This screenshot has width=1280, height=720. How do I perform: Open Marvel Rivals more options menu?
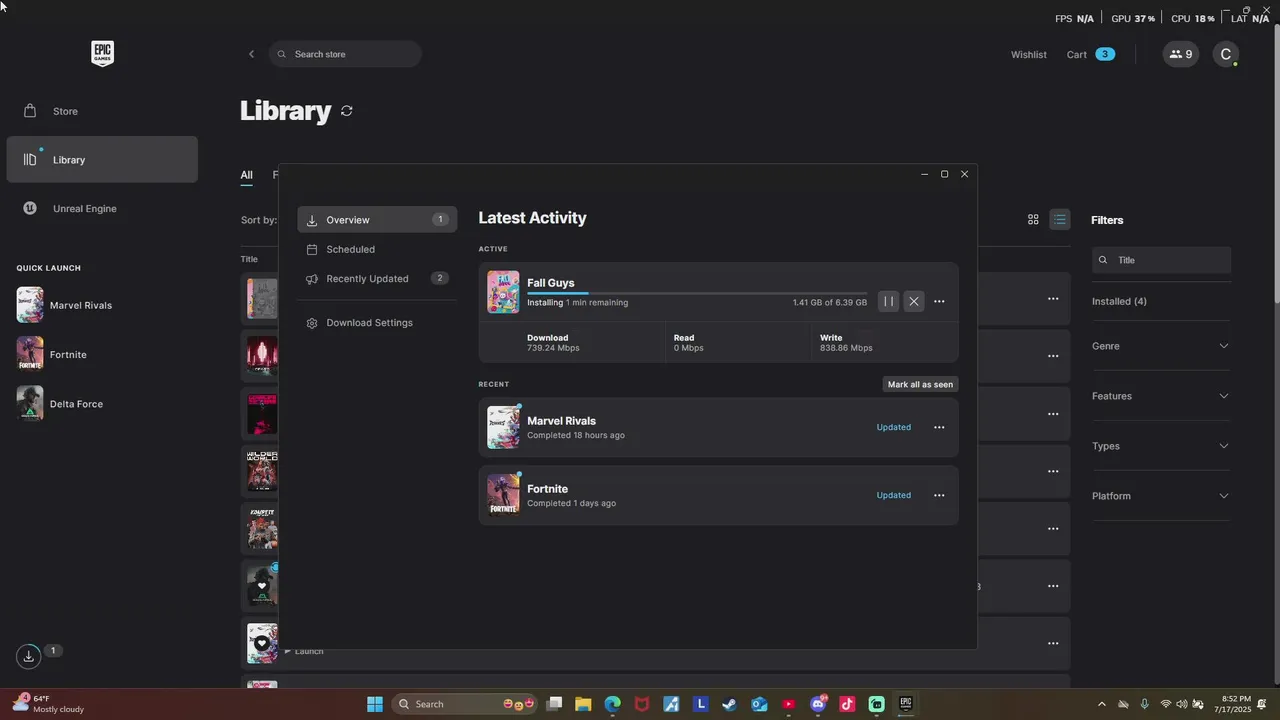tap(939, 427)
